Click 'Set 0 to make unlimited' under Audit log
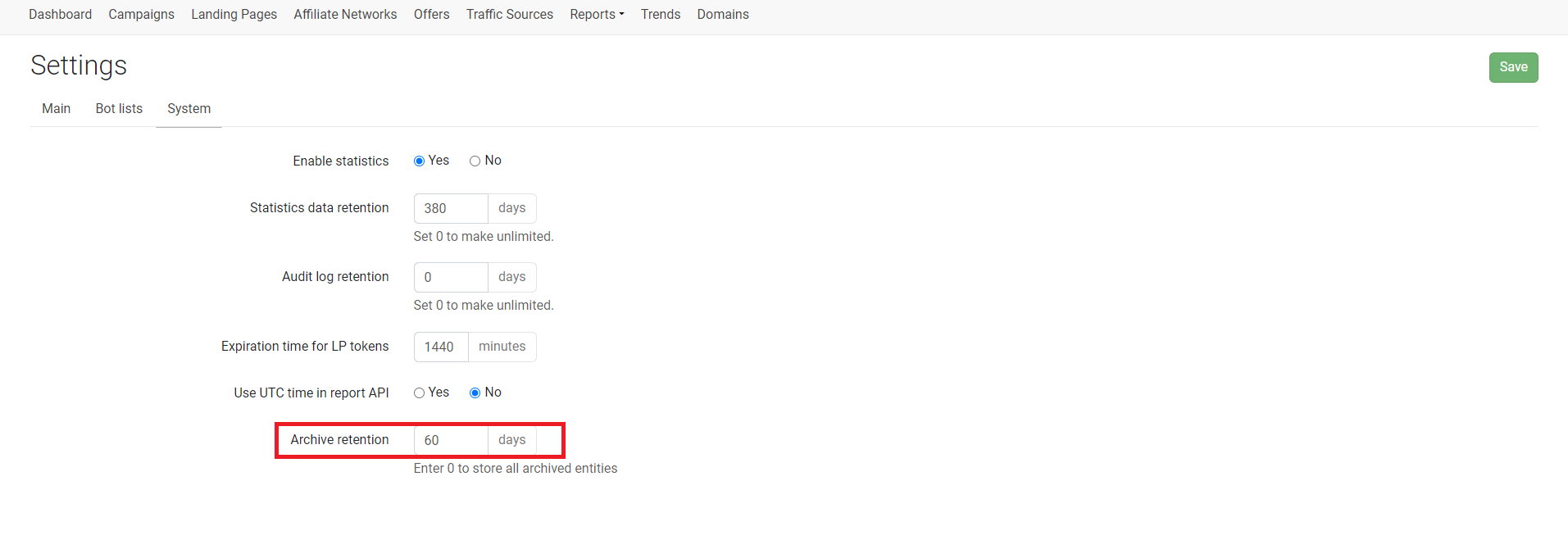Image resolution: width=1568 pixels, height=540 pixels. tap(484, 306)
